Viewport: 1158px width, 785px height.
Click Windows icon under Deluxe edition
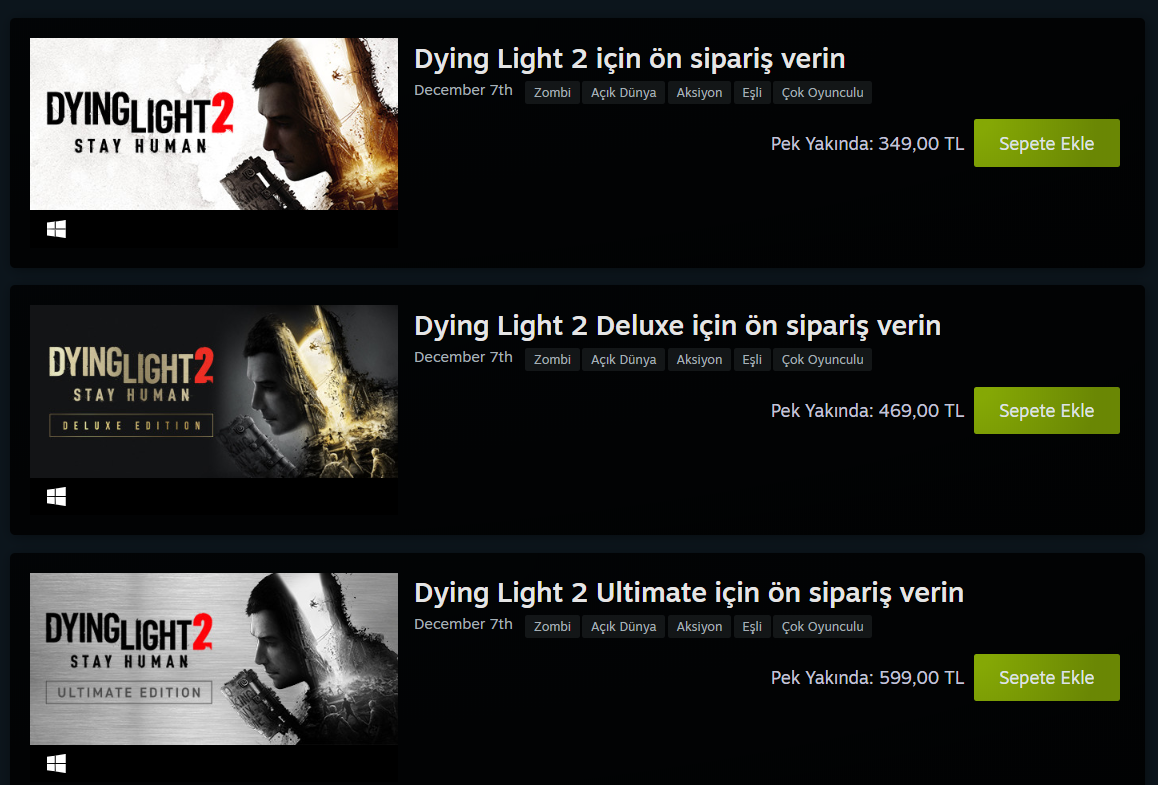(x=56, y=497)
